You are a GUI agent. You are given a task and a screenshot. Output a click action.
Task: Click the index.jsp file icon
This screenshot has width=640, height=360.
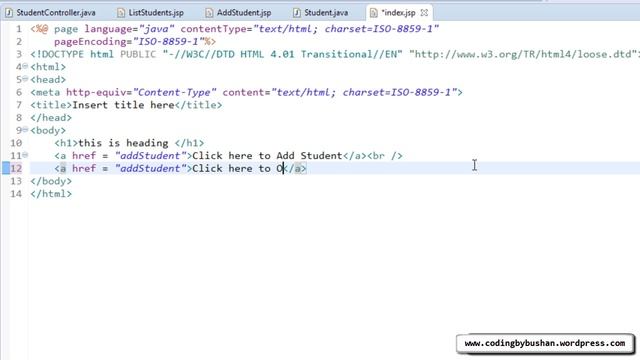coord(373,13)
